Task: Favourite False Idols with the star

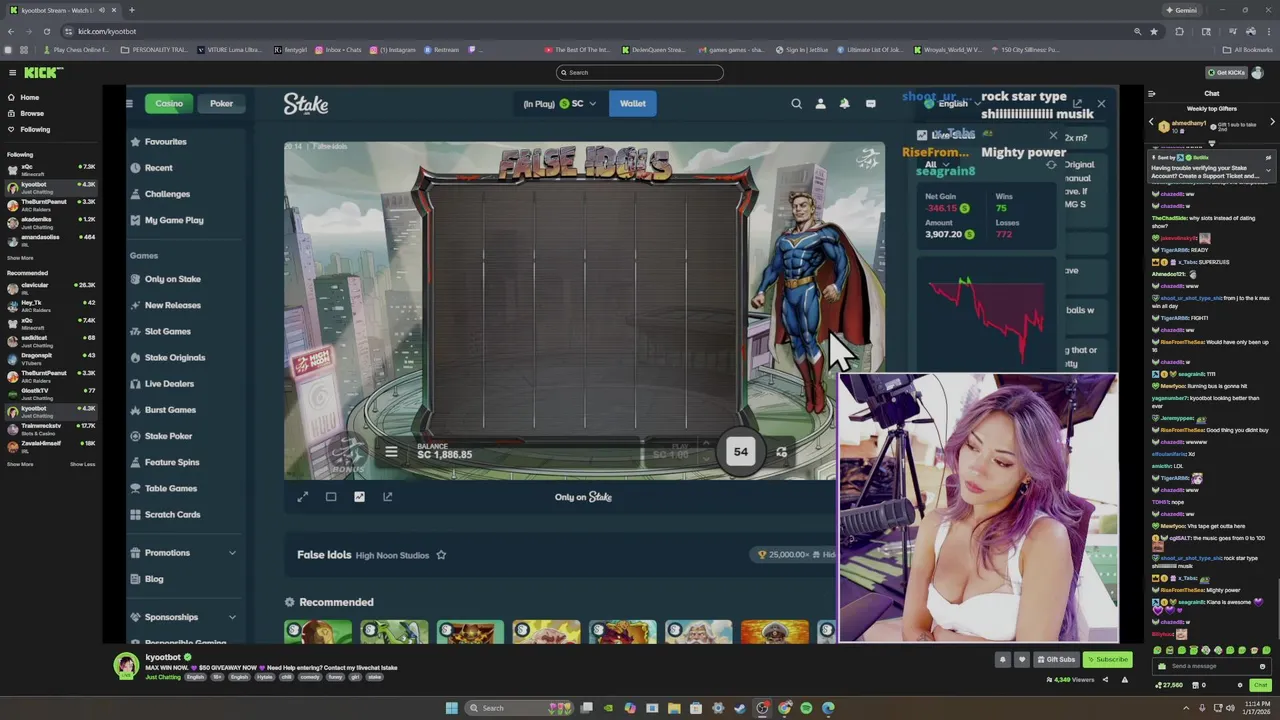Action: 441,555
